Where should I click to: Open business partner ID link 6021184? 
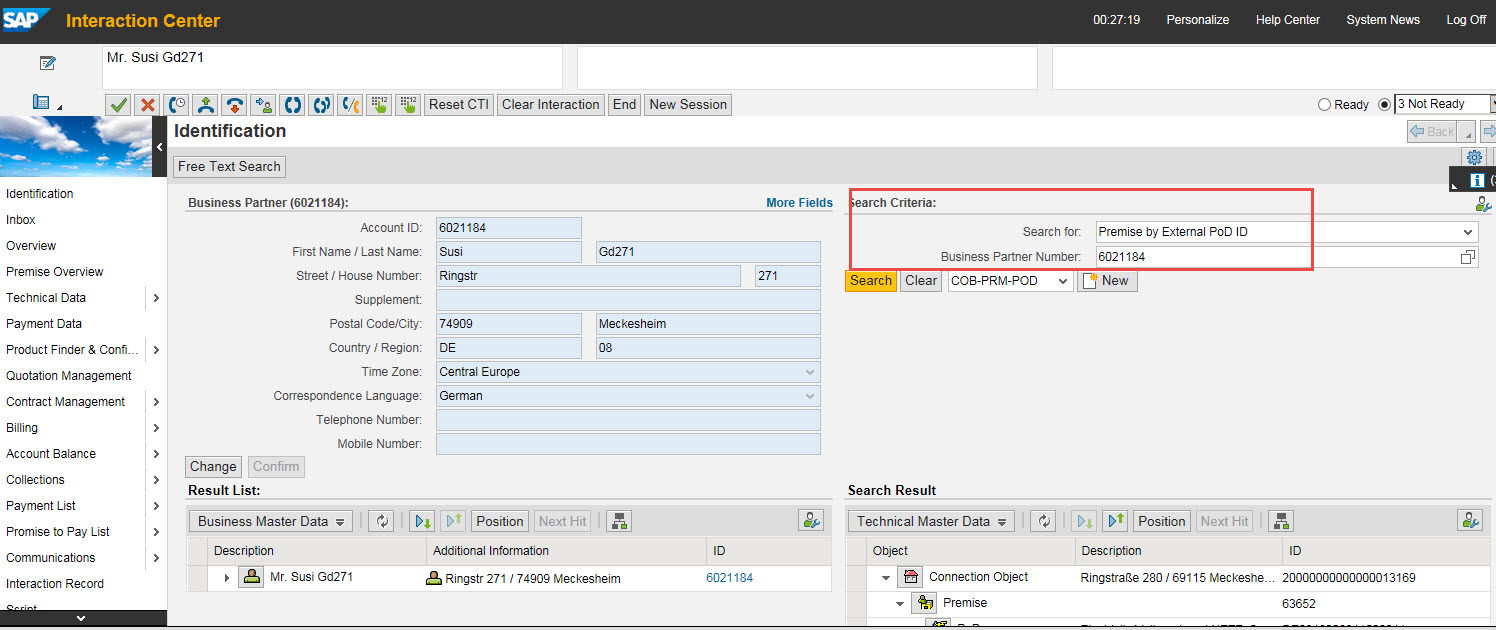(730, 578)
